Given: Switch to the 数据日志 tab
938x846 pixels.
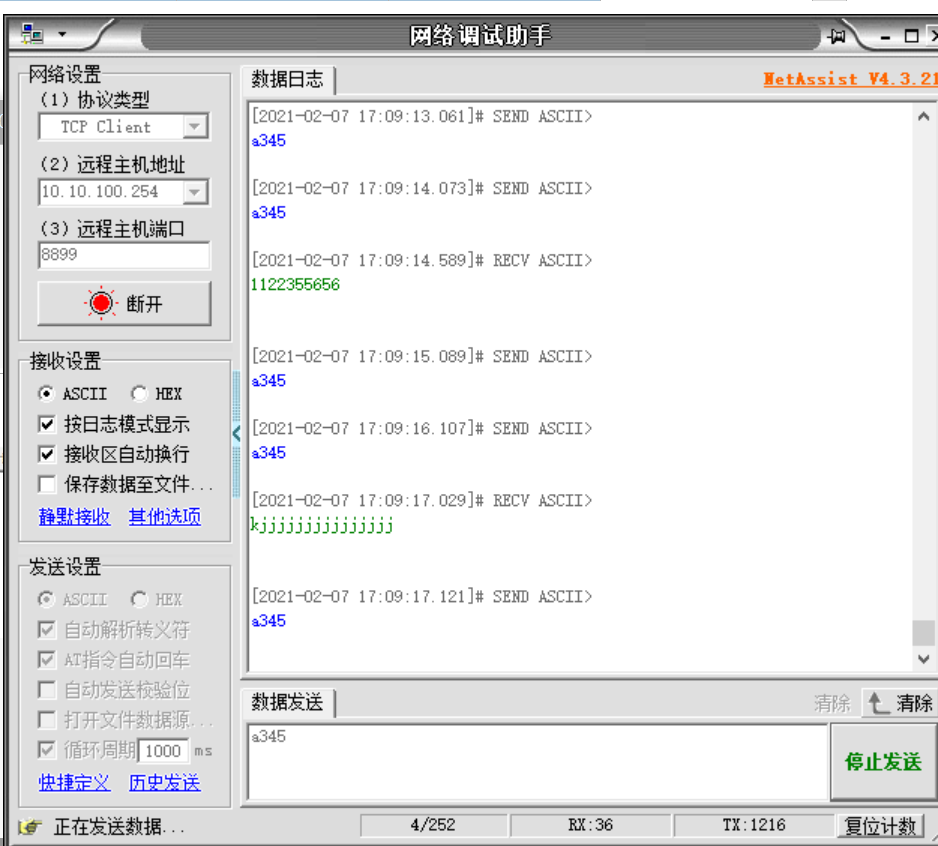Looking at the screenshot, I should tap(288, 80).
